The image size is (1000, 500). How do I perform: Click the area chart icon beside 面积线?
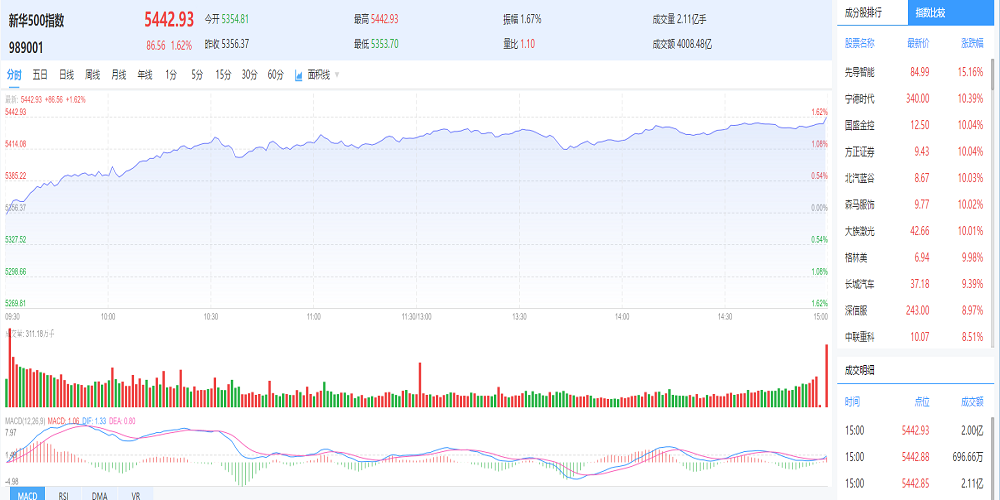299,75
